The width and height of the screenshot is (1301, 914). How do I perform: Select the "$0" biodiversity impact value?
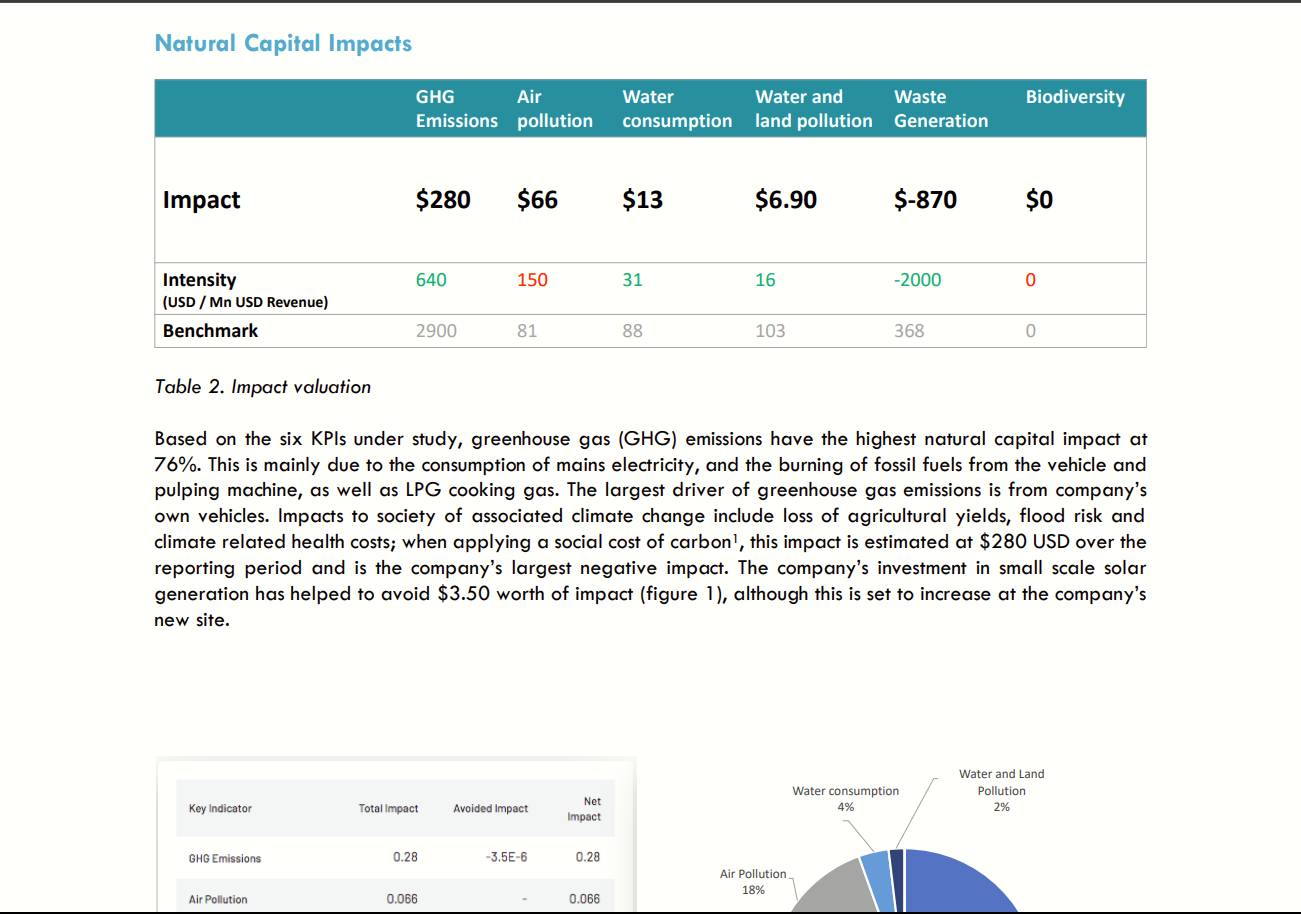coord(1039,200)
